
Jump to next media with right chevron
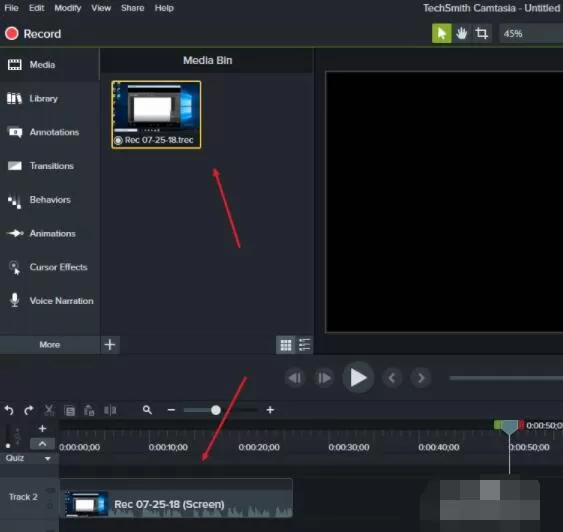pyautogui.click(x=420, y=378)
